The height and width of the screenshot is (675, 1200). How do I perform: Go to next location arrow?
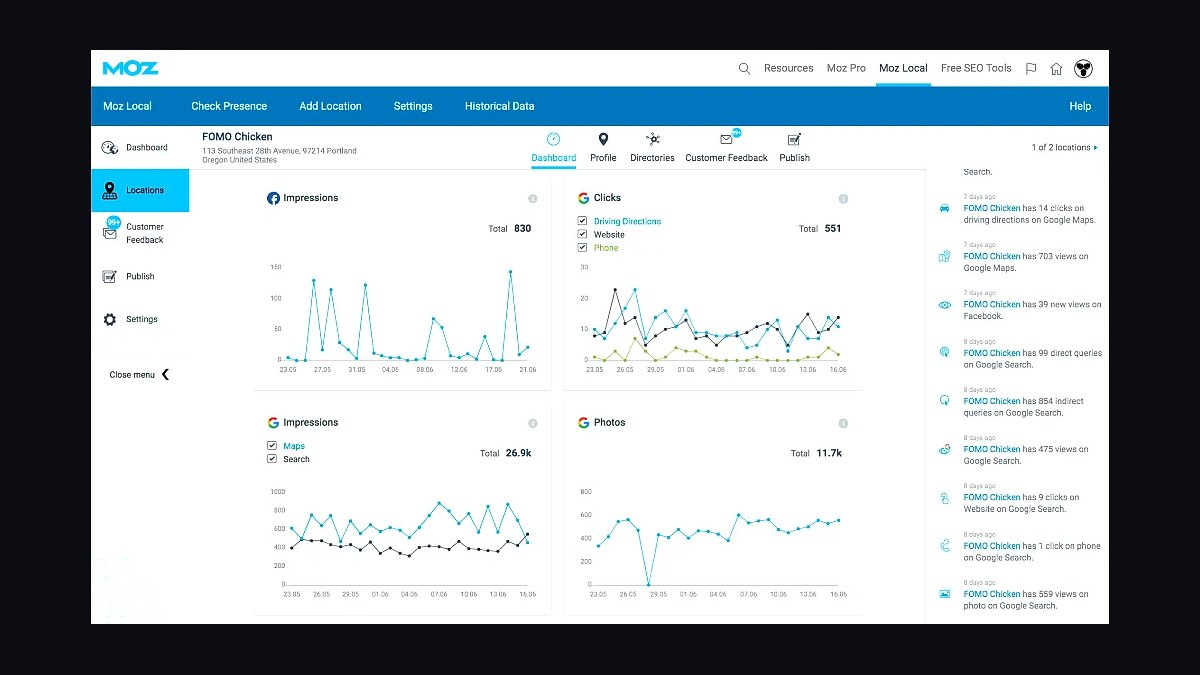[1096, 148]
